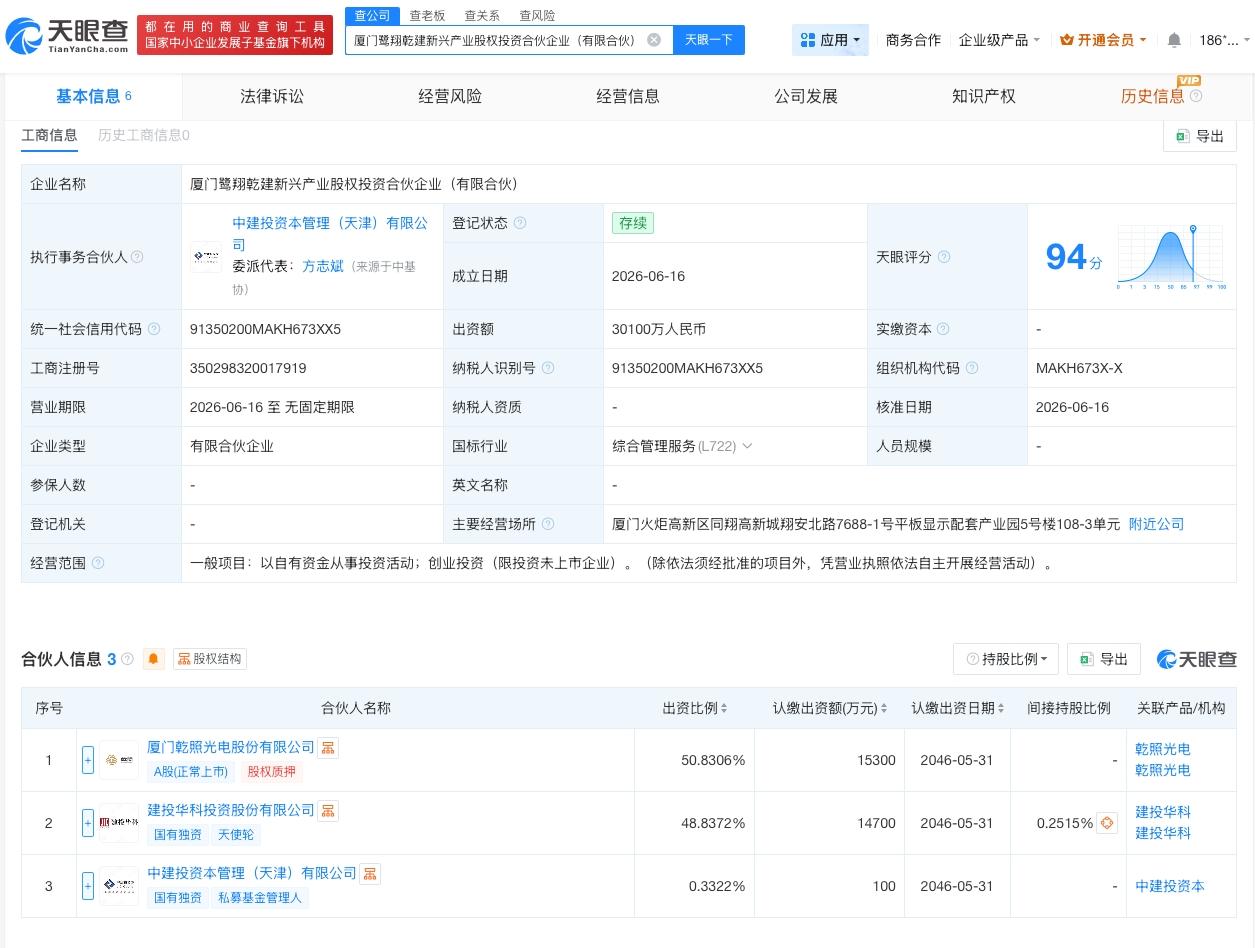
Task: Click the help icon beside 统一社会信用代码
Action: point(153,329)
